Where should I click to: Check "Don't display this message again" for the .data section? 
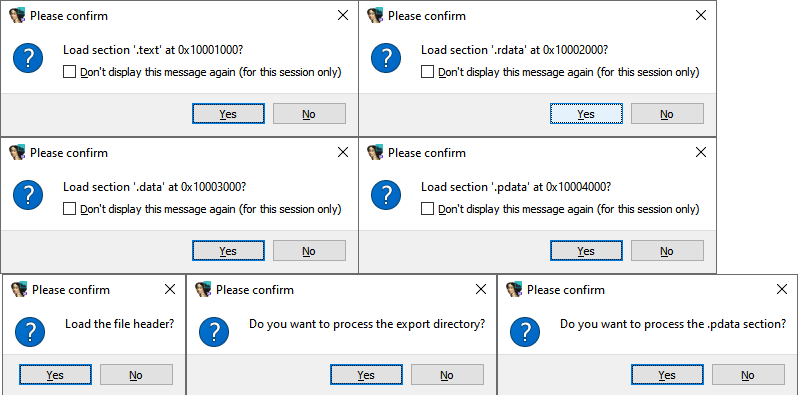coord(69,209)
